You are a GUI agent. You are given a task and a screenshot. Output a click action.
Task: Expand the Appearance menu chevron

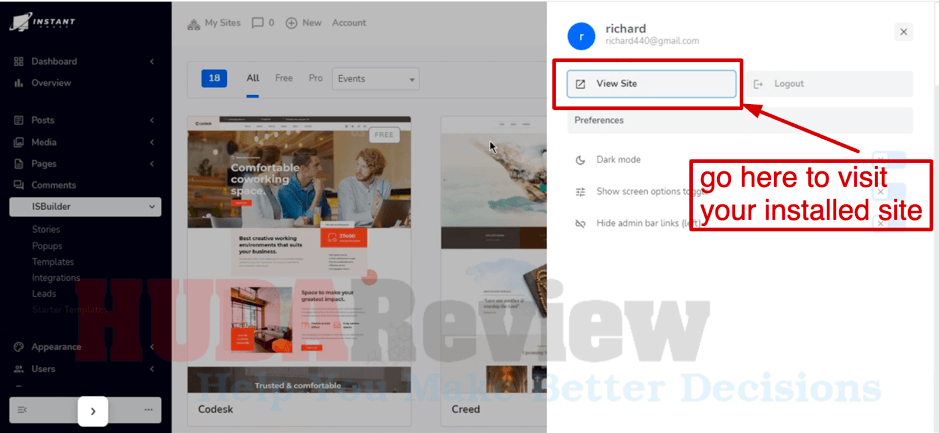click(x=152, y=347)
